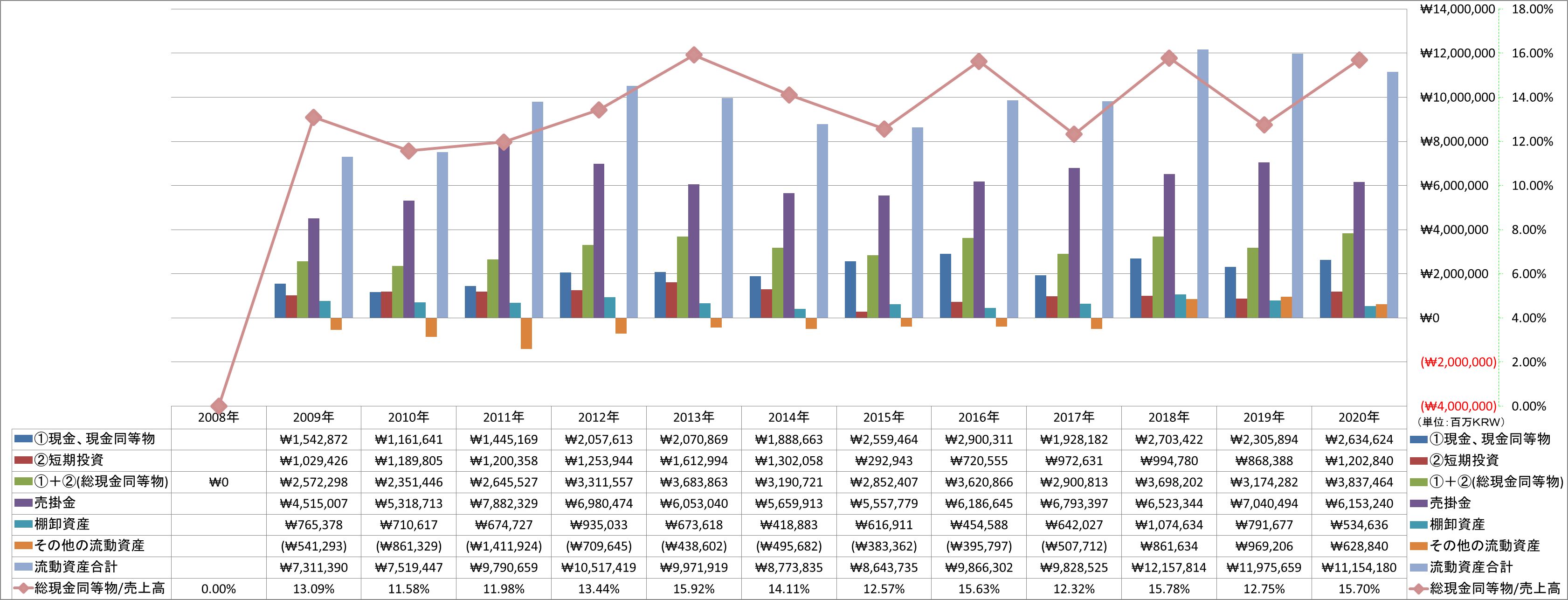Click the pink diamond marker beside the left 総現金同等物/売上高 row label

(23, 588)
